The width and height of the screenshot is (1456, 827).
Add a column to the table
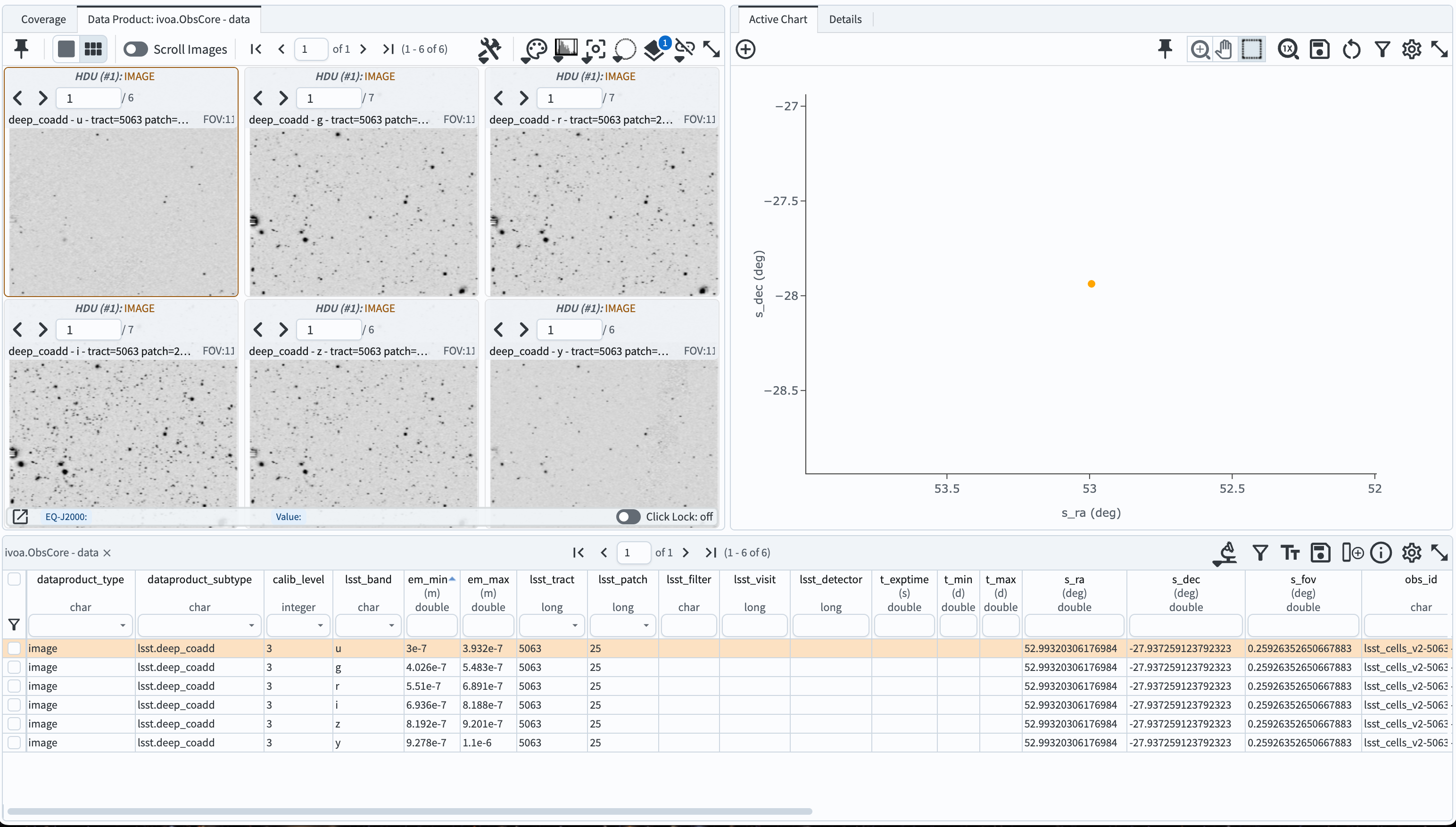1352,553
